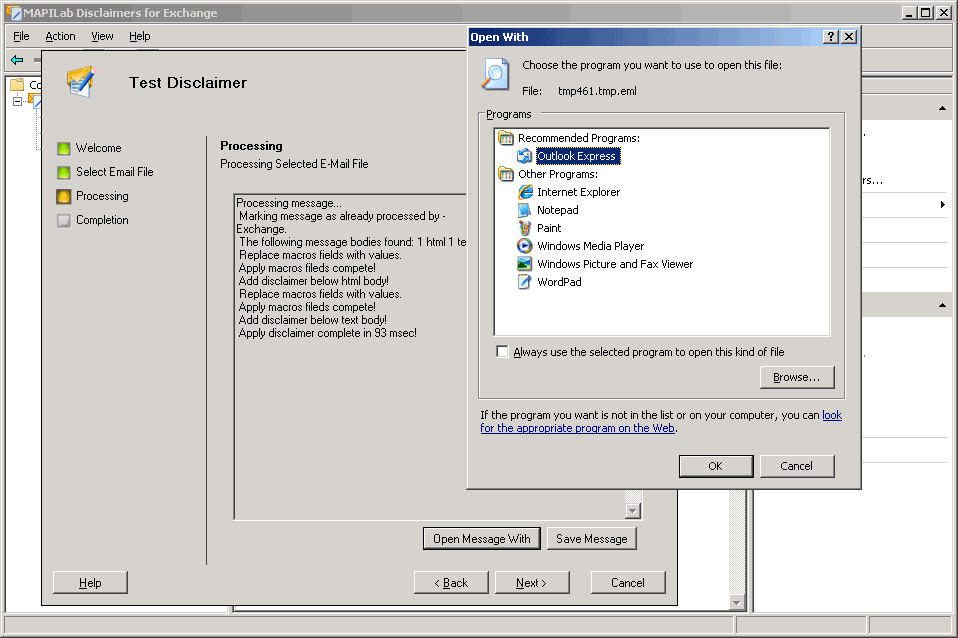Screen dimensions: 958x638
Task: Cancel the Test Disclaimer wizard
Action: pyautogui.click(x=627, y=583)
